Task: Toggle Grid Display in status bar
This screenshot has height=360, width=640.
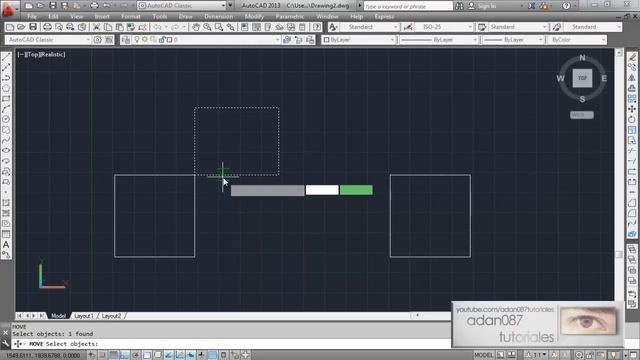Action: 113,355
